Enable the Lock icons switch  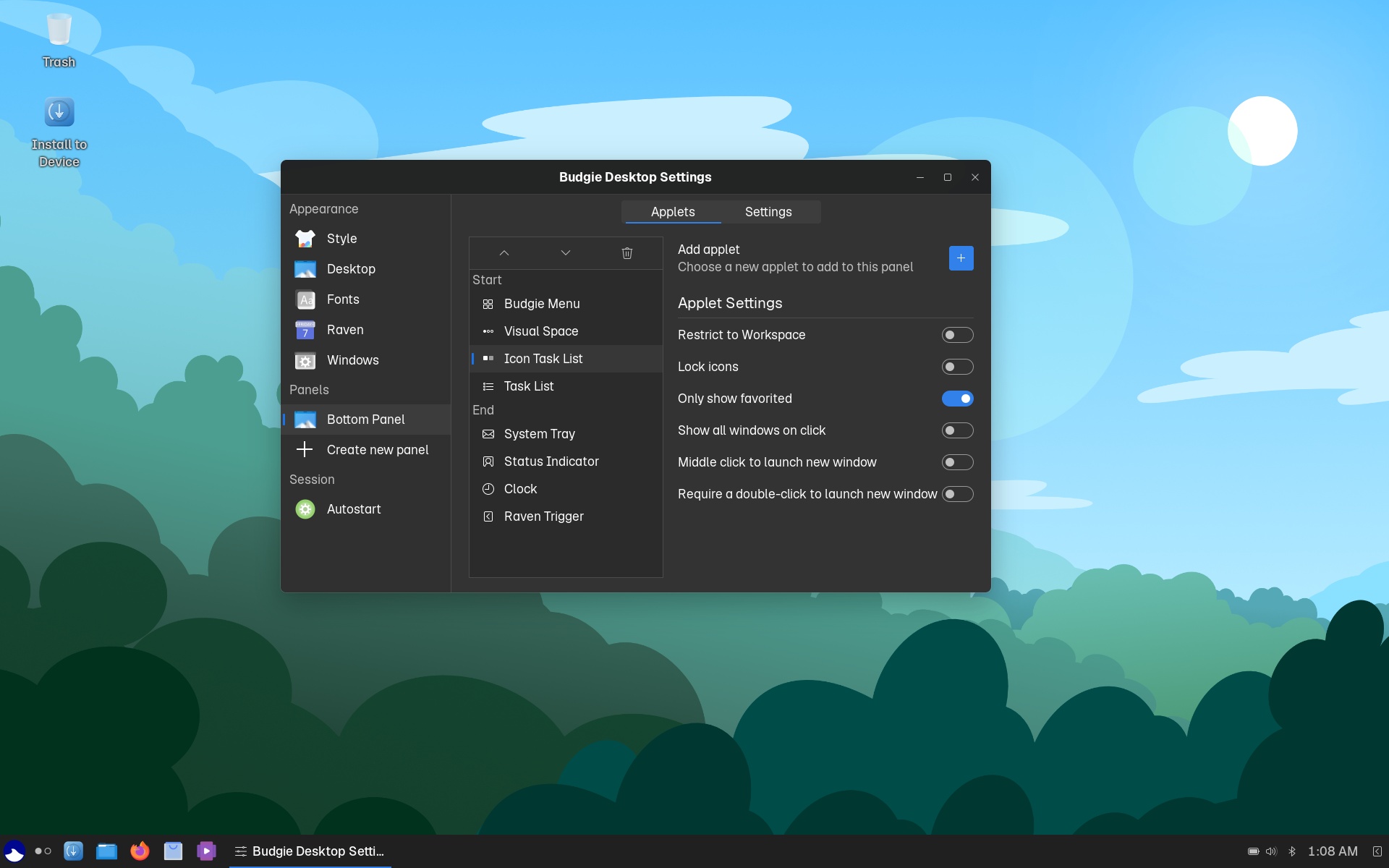click(x=957, y=367)
